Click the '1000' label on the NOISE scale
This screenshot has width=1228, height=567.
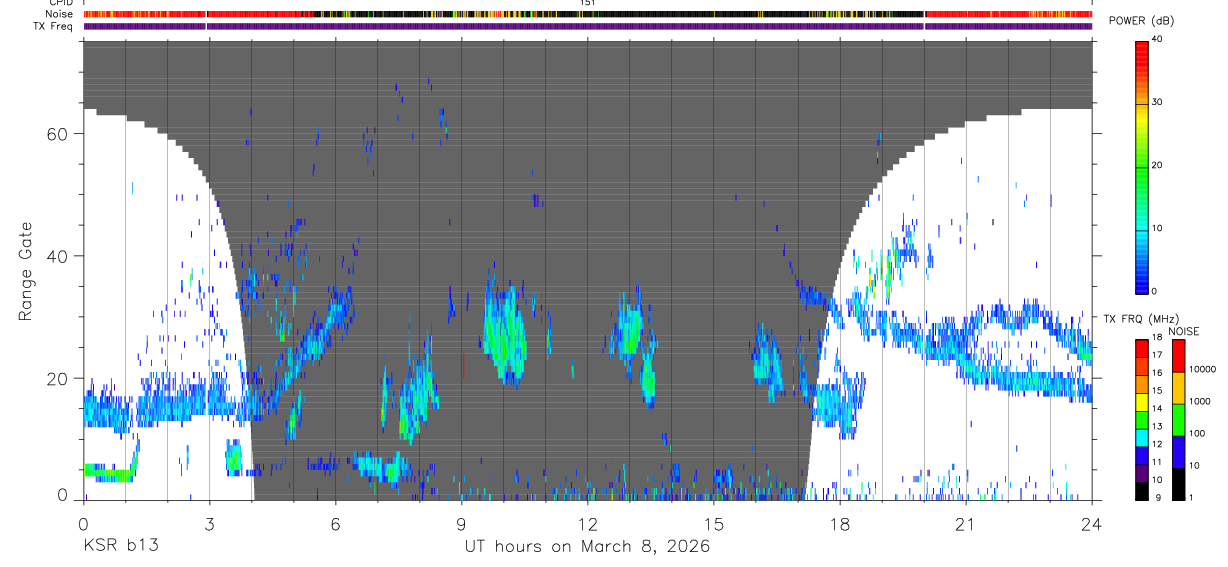tap(1200, 402)
